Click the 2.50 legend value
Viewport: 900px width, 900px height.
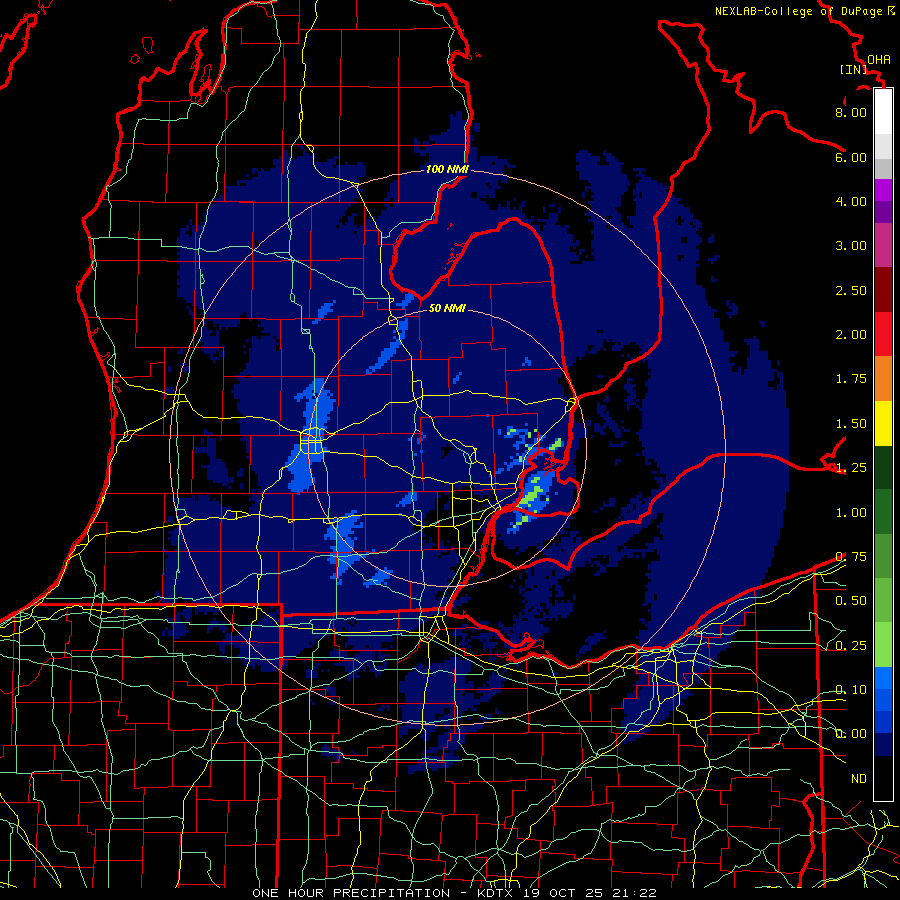coord(851,290)
